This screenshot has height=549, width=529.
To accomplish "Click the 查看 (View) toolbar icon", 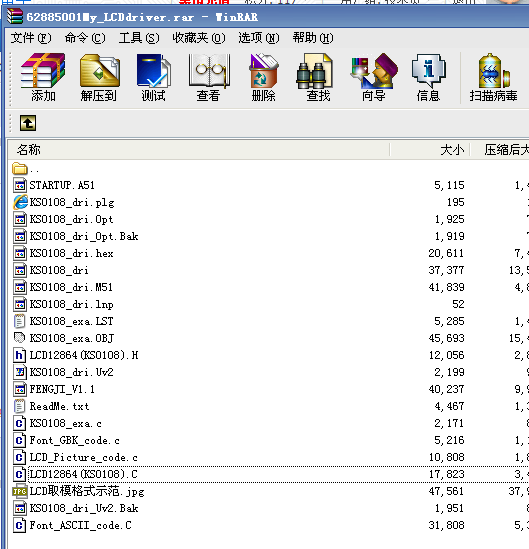I will [209, 70].
